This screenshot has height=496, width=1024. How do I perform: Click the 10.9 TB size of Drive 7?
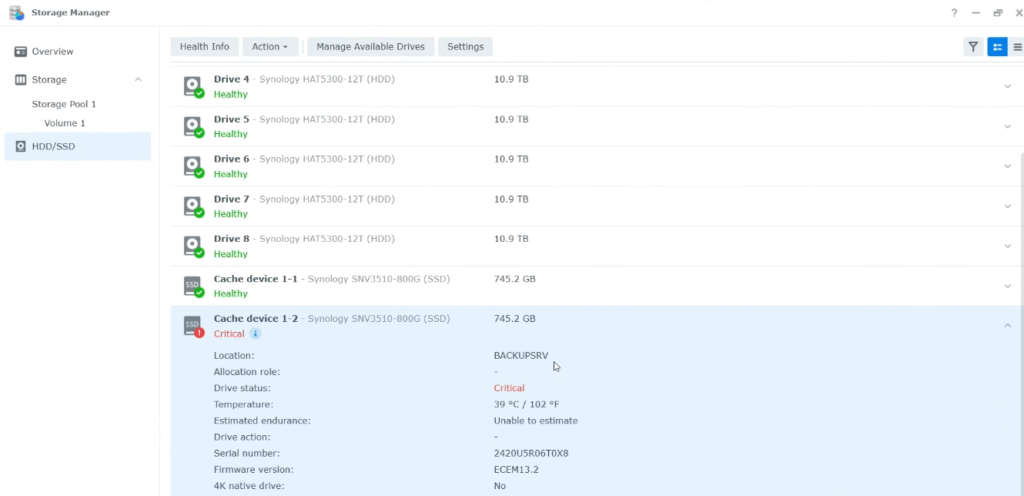pos(511,198)
